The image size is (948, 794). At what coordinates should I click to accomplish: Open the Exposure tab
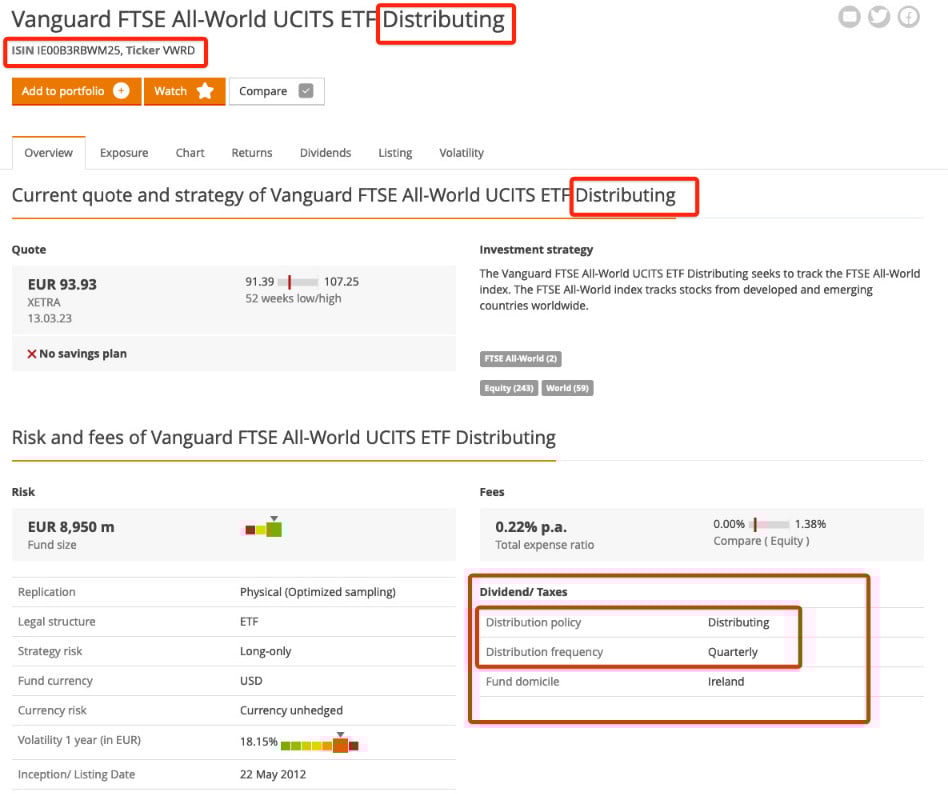pyautogui.click(x=124, y=153)
